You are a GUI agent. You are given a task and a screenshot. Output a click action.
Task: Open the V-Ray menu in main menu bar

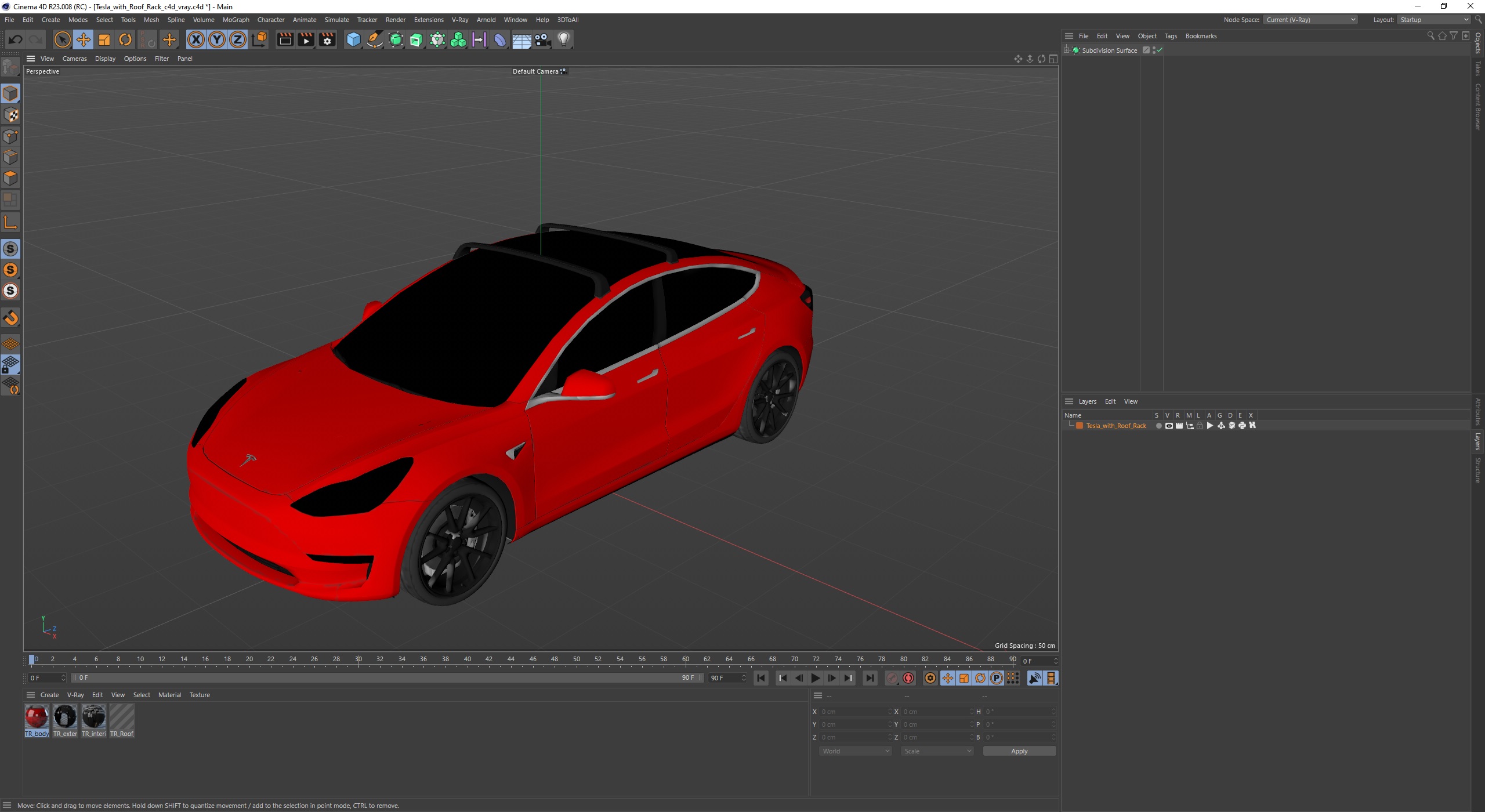point(460,20)
